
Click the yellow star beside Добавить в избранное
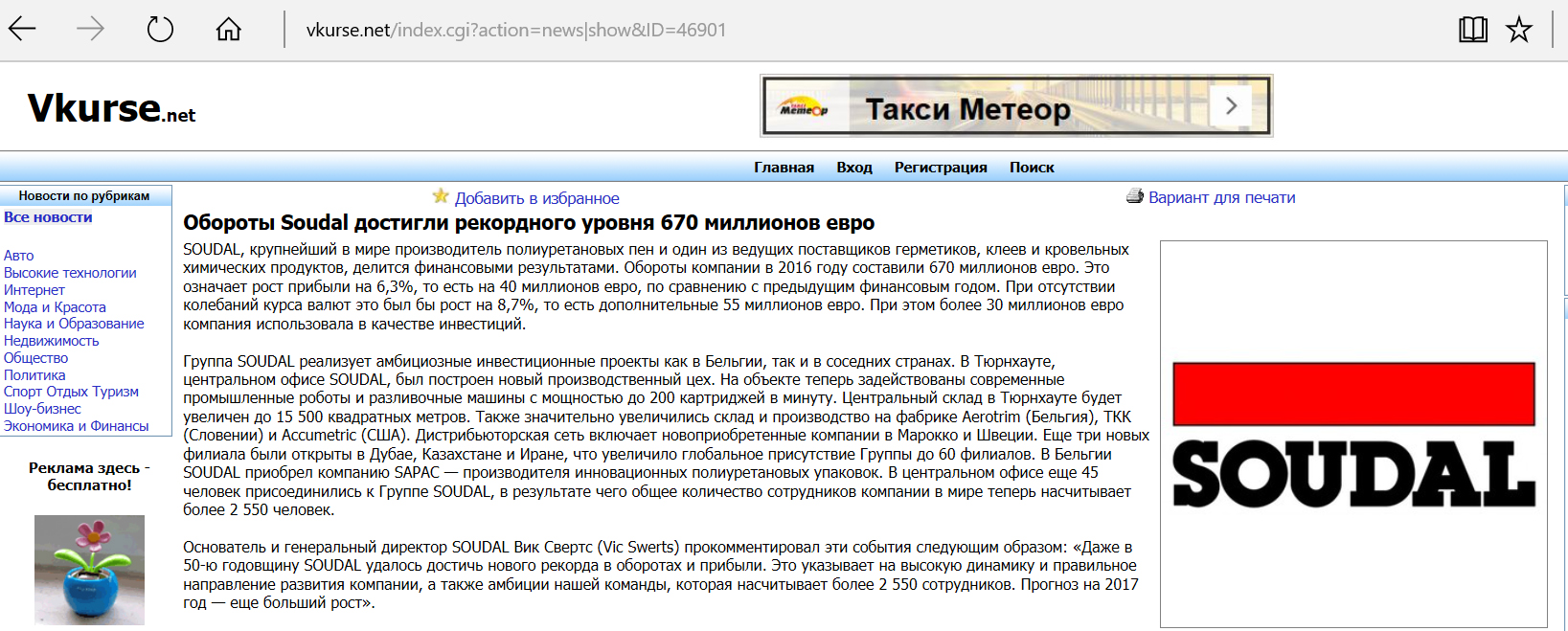coord(441,196)
